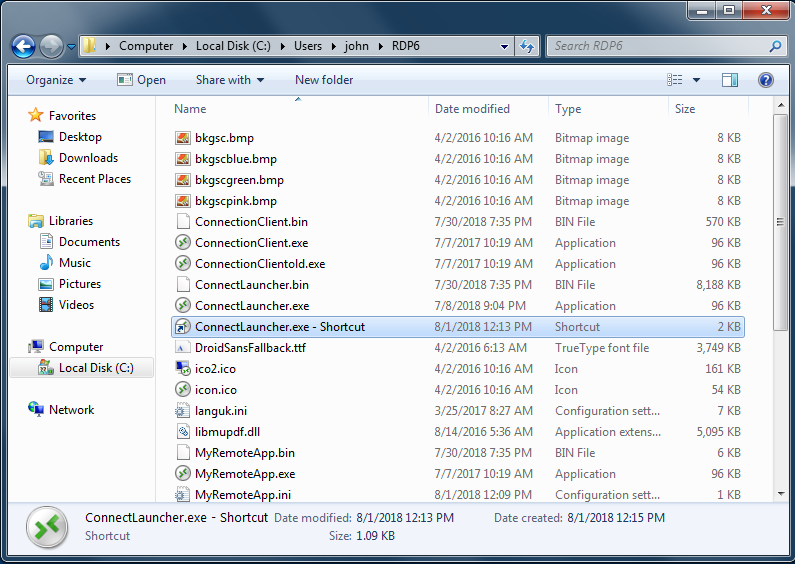Select the bkgsc.bmp bitmap icon
795x564 pixels.
(182, 138)
